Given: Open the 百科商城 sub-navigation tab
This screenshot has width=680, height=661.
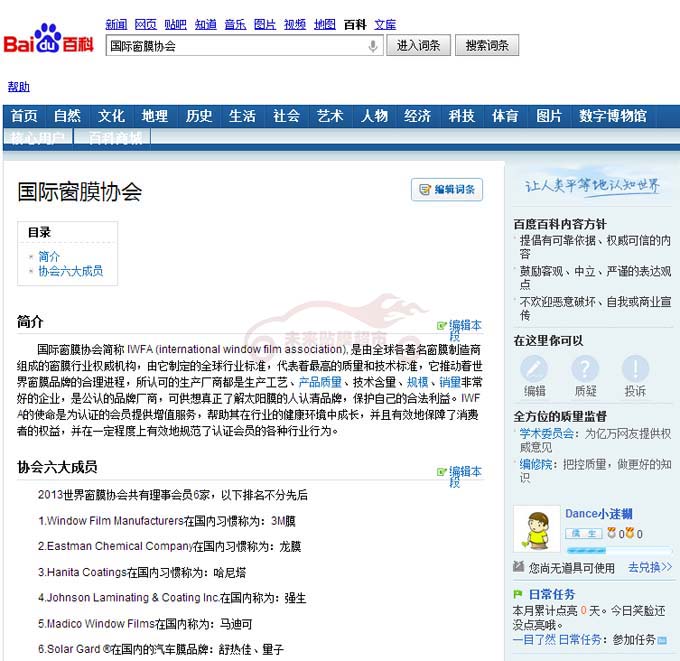Looking at the screenshot, I should [115, 138].
